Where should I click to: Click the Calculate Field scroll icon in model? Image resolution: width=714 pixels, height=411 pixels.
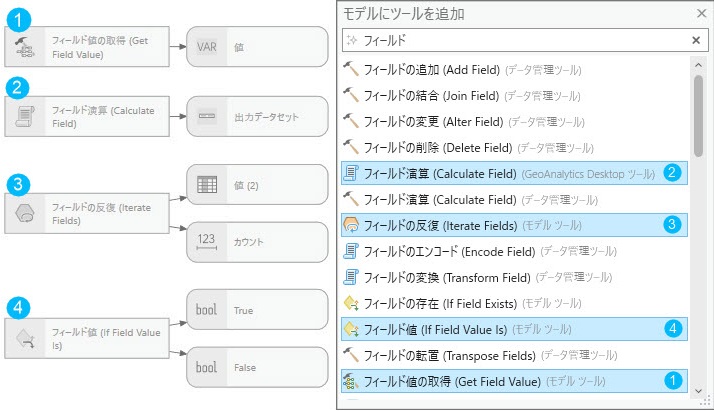pos(25,116)
